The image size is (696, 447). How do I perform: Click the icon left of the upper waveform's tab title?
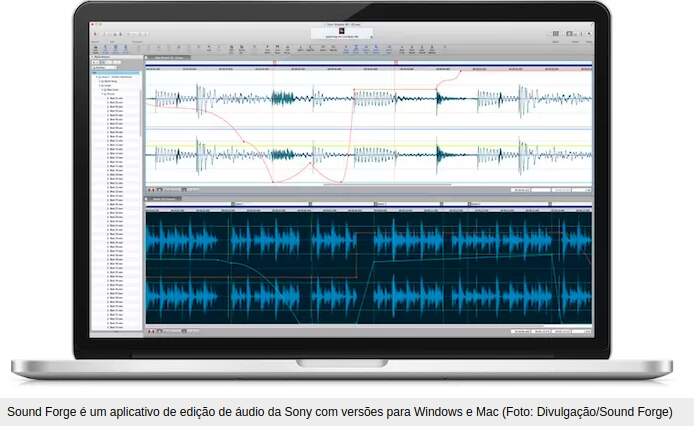[x=148, y=57]
